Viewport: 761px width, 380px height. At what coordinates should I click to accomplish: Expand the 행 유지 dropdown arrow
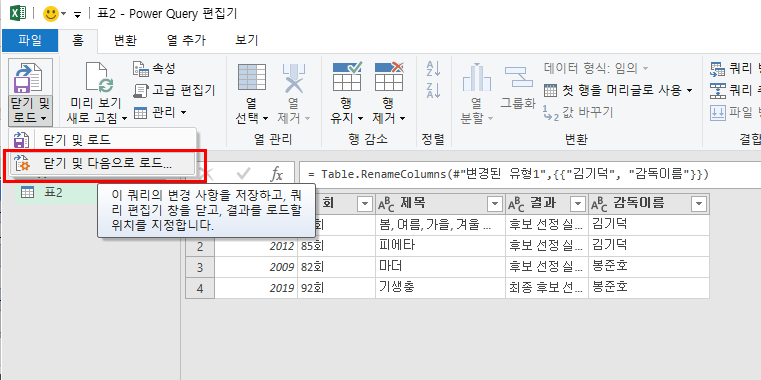361,118
